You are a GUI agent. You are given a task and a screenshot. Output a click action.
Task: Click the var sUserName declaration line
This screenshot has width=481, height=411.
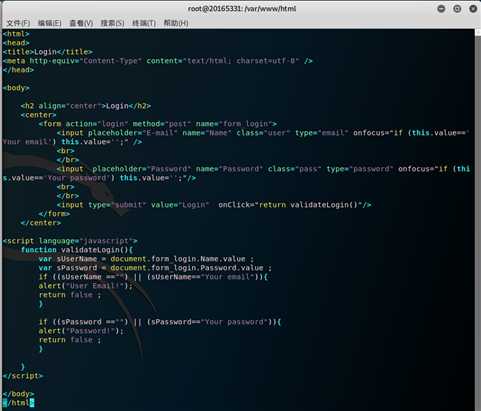146,259
